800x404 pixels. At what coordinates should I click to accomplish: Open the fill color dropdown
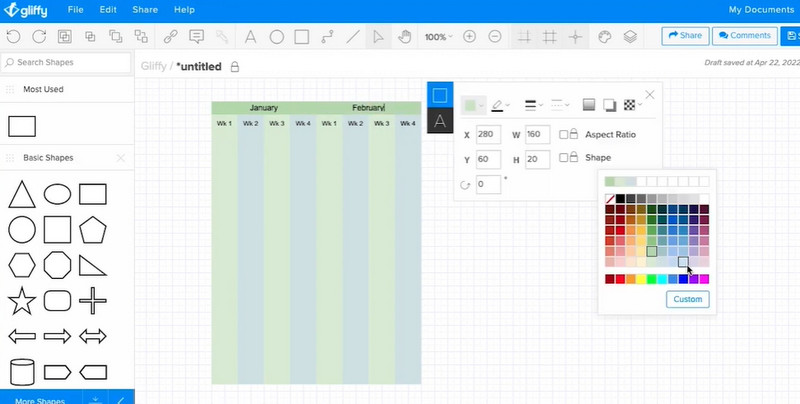pyautogui.click(x=474, y=105)
